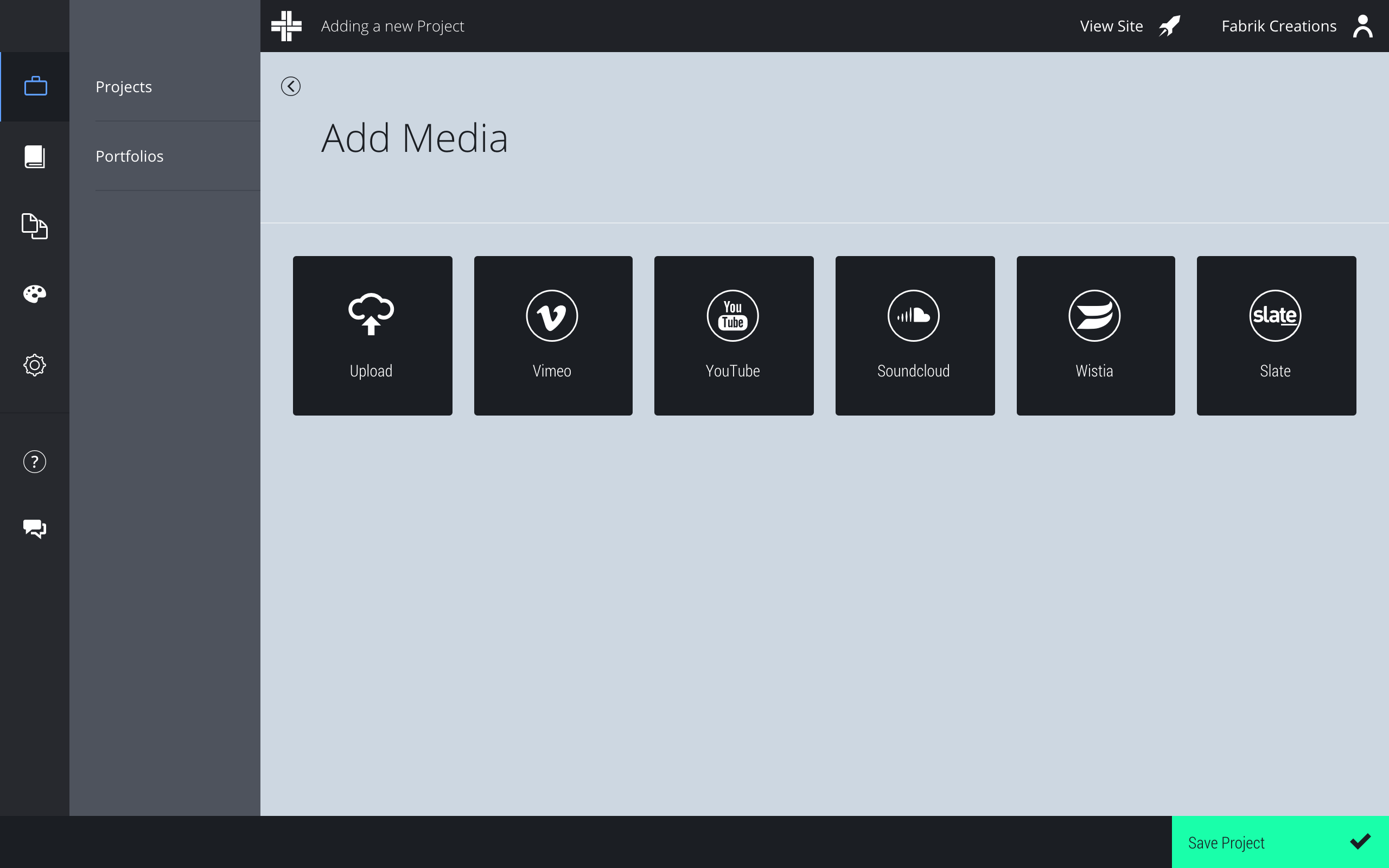The image size is (1389, 868).
Task: Open the briefcase Projects sidebar icon
Action: 35,87
